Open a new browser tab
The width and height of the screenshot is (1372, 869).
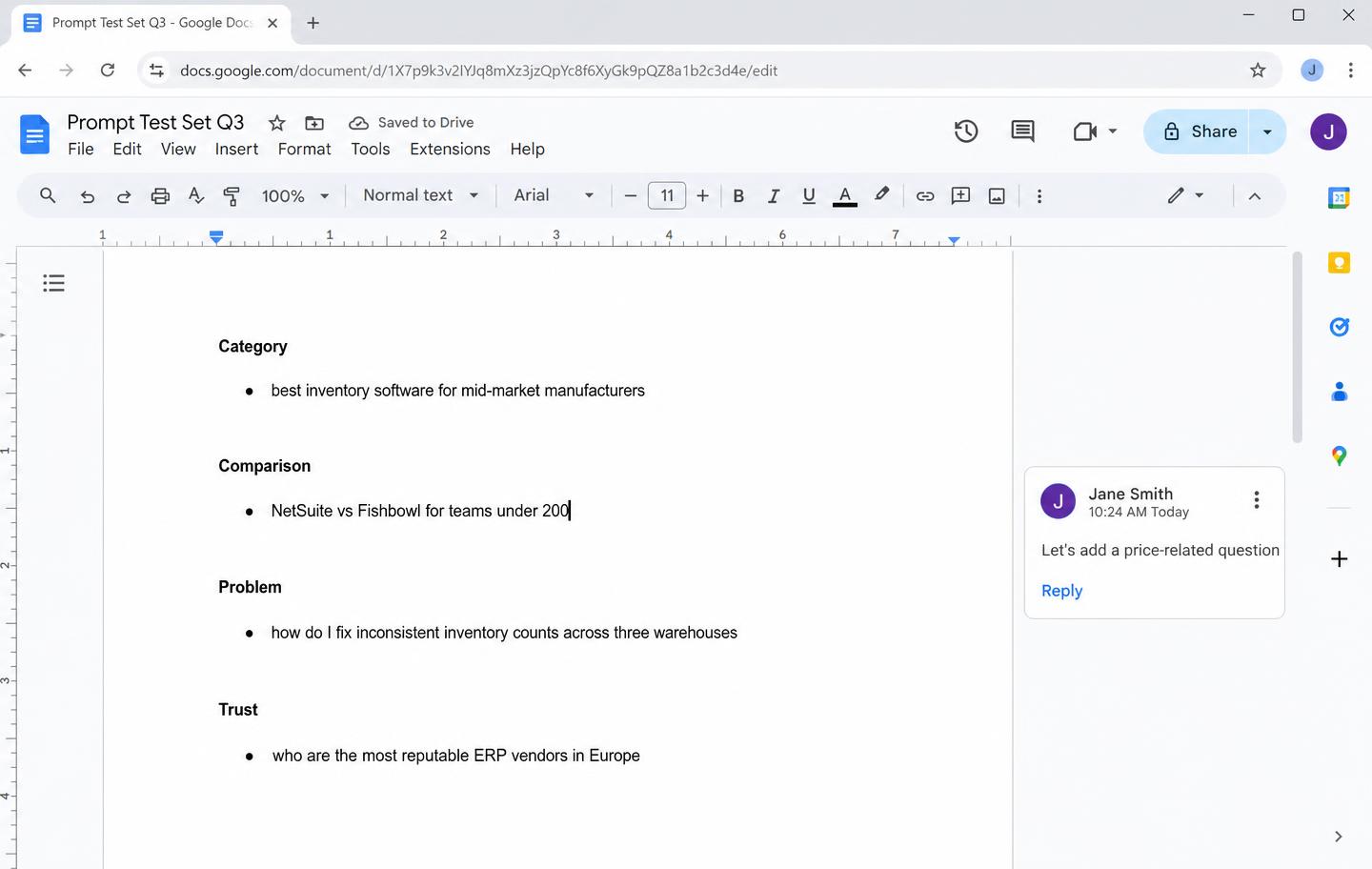click(313, 23)
